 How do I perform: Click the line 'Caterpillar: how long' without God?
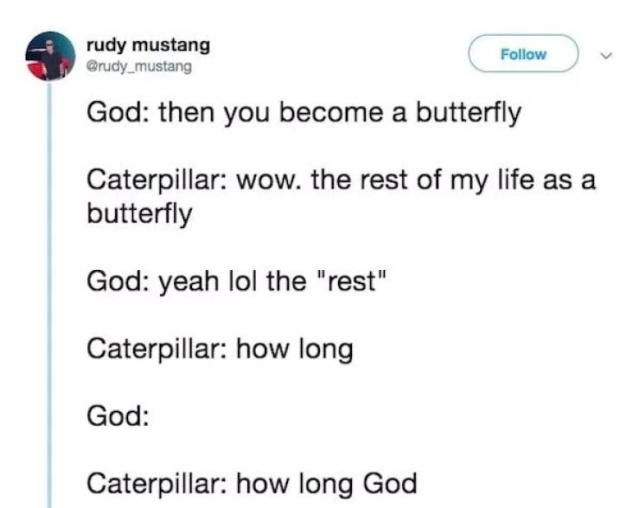click(220, 349)
